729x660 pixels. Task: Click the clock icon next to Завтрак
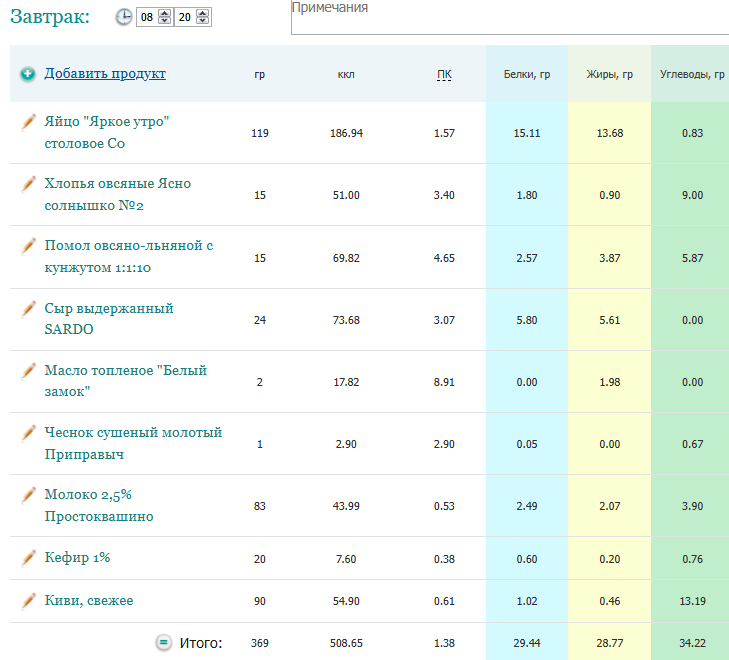[x=124, y=17]
